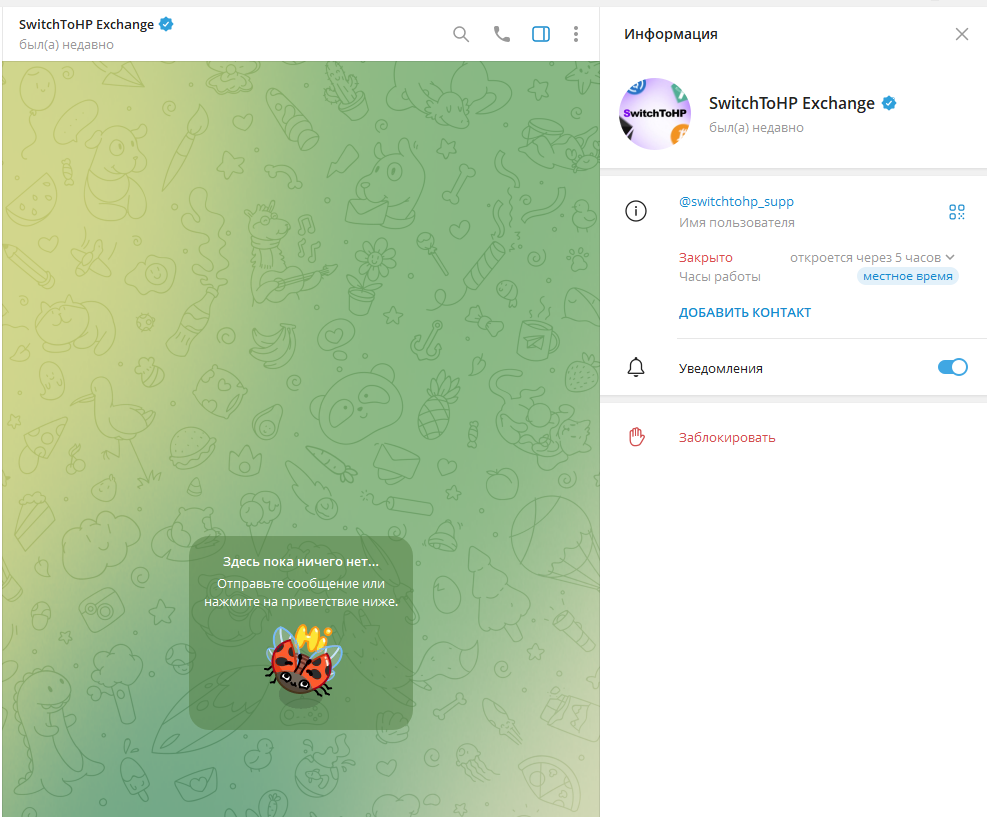Click the 'Часы работы' label

[x=719, y=277]
